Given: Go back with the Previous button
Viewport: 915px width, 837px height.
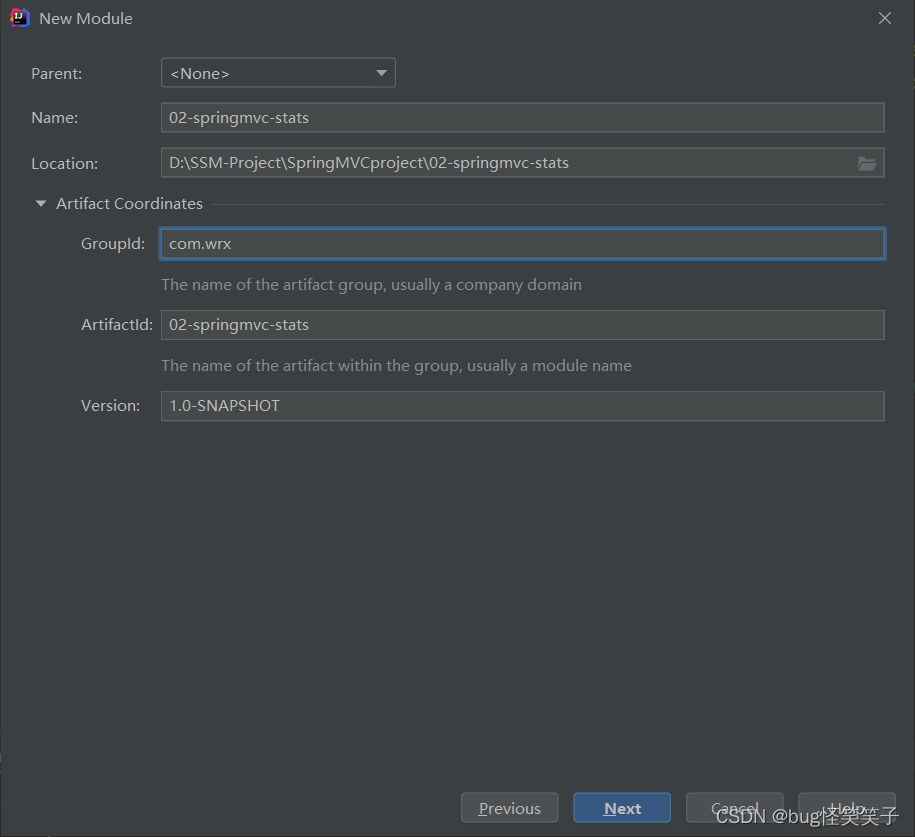Looking at the screenshot, I should pos(509,808).
